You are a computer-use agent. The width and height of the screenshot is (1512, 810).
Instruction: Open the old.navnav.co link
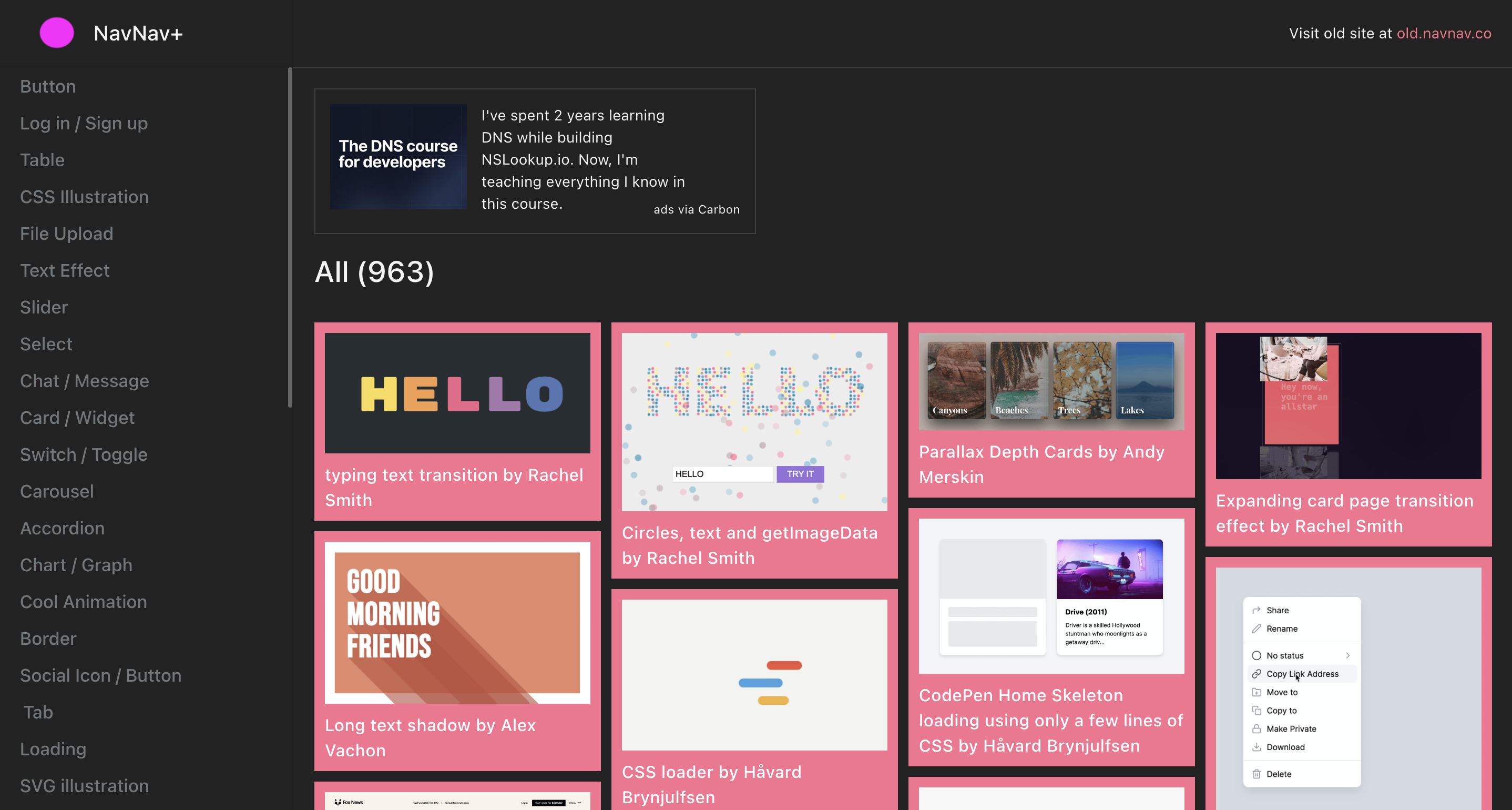pyautogui.click(x=1443, y=34)
